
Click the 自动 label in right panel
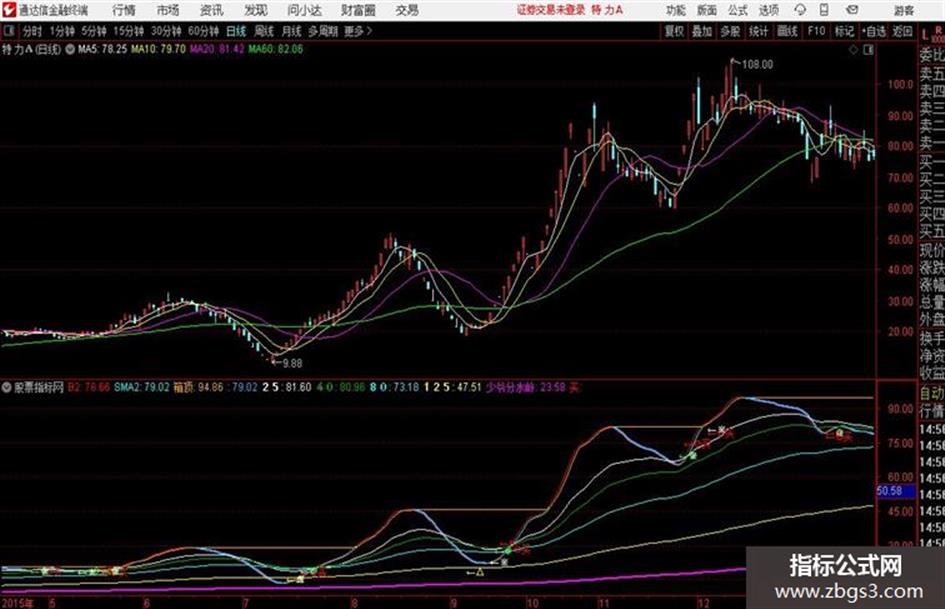932,394
